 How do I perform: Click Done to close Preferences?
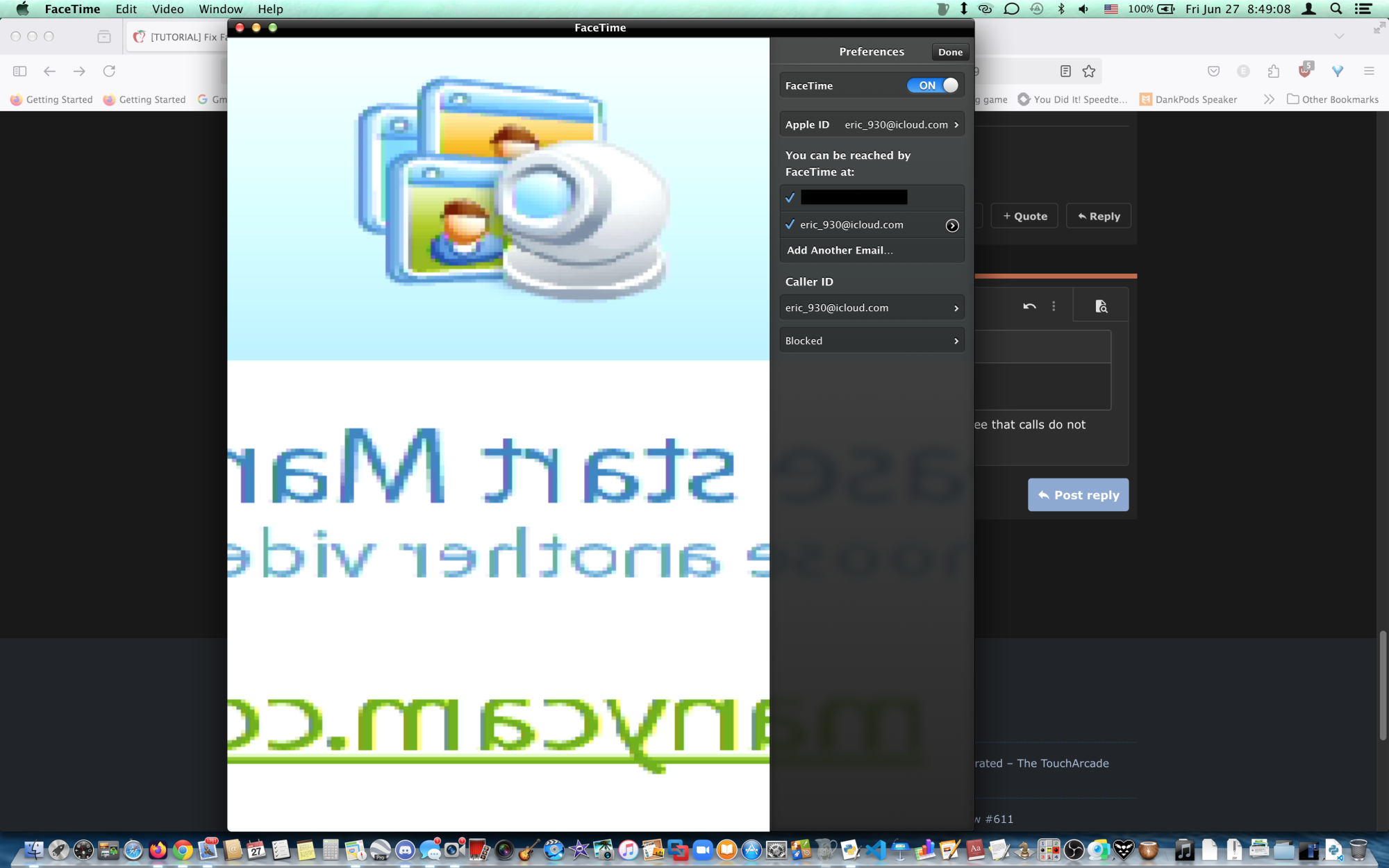[949, 51]
